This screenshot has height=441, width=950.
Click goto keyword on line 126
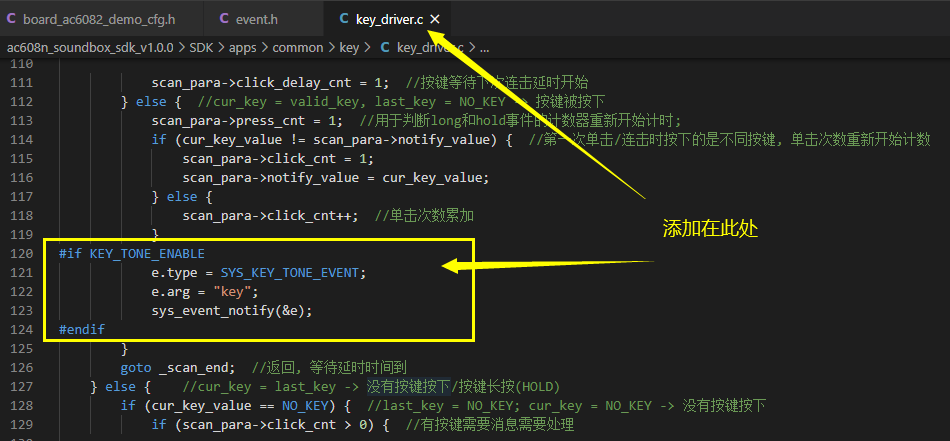[x=136, y=367]
